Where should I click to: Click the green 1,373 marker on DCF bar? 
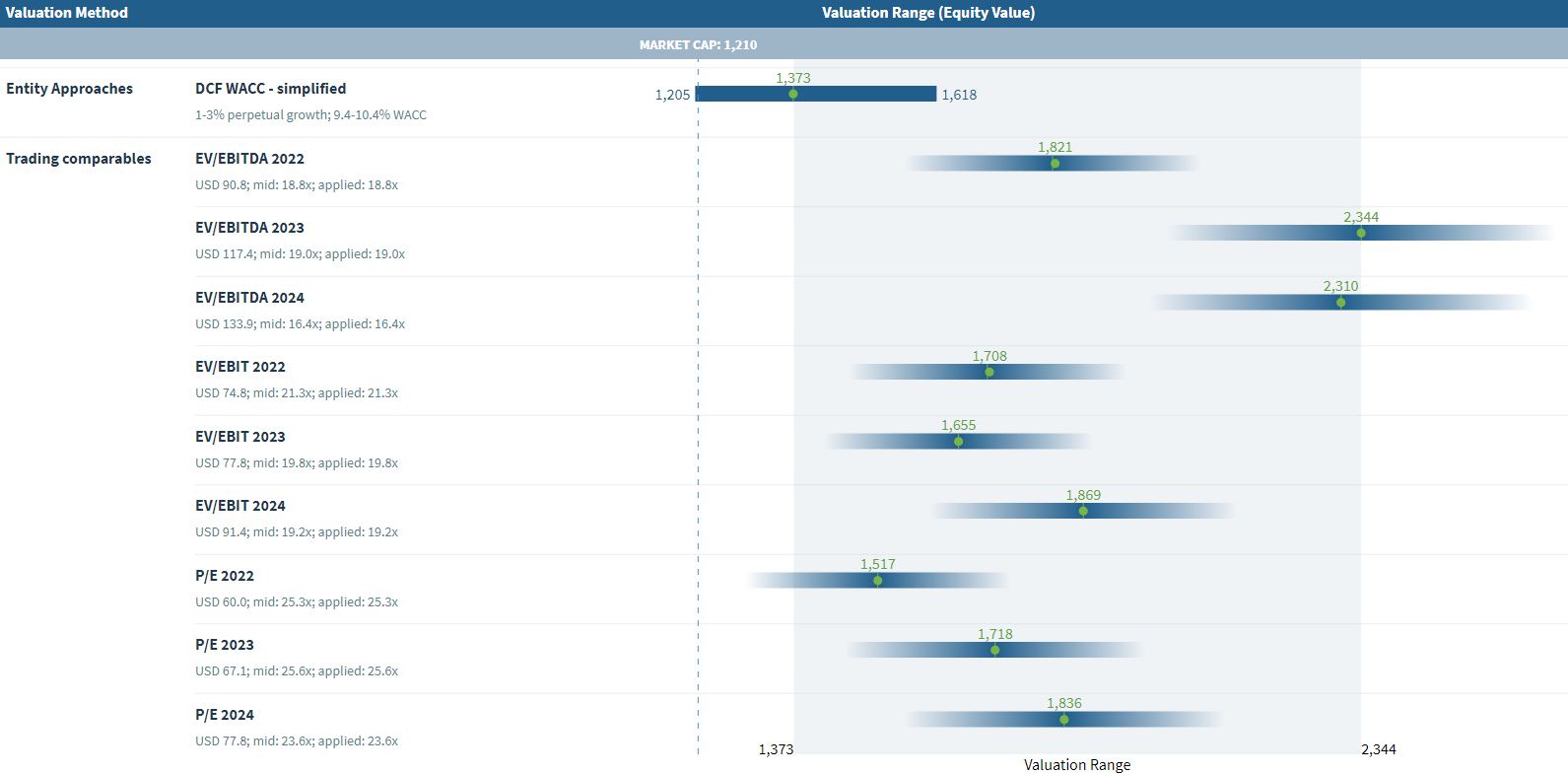pos(793,95)
